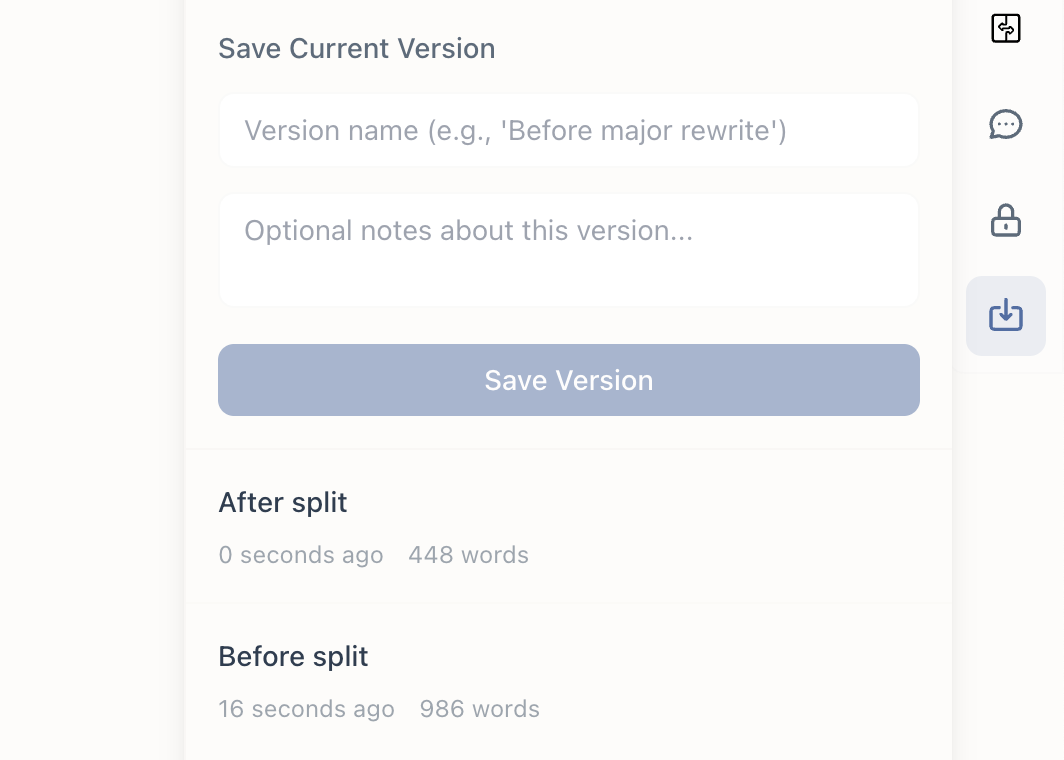Select the 'Before split' version title

click(293, 656)
